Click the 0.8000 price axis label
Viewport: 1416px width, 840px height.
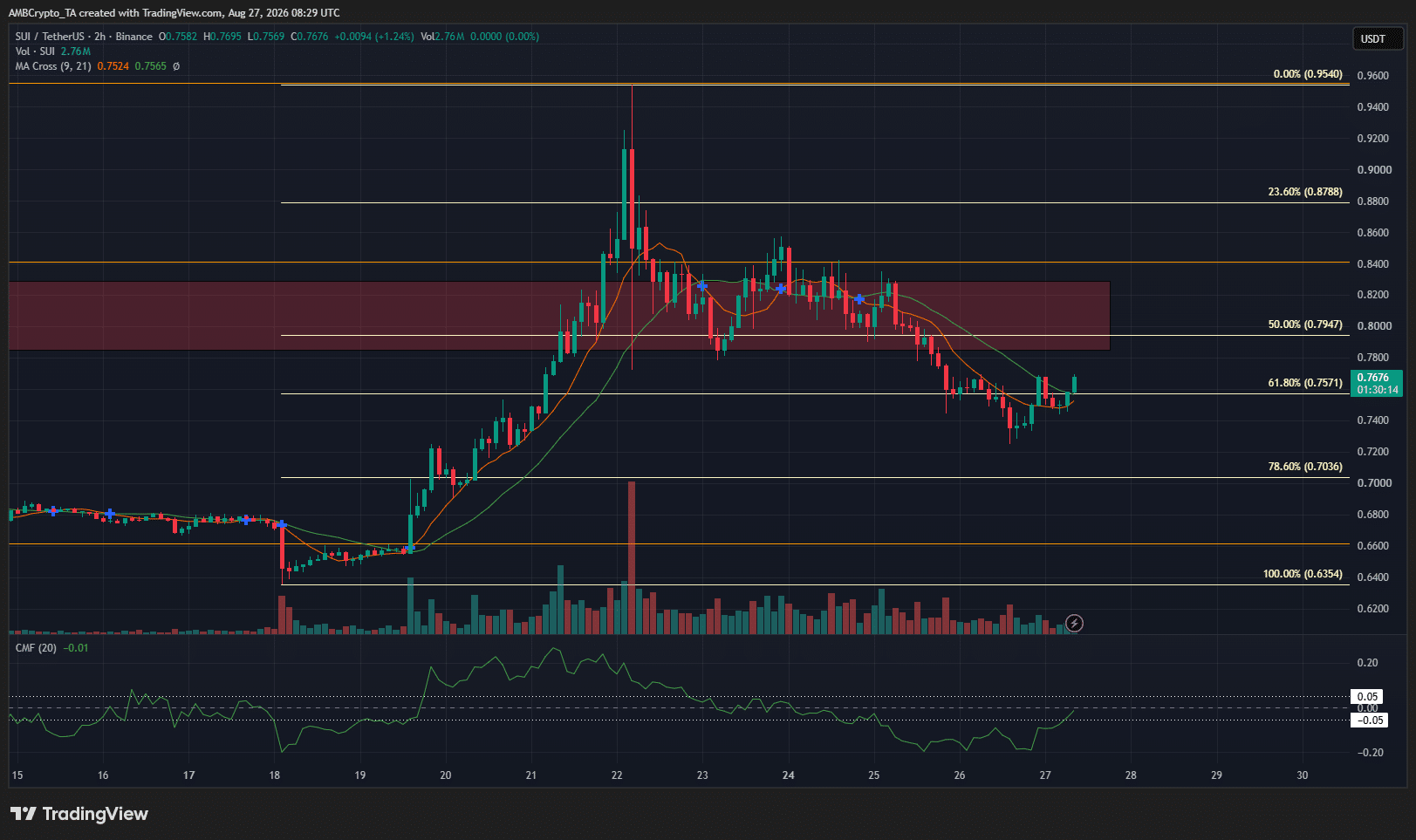(1373, 326)
